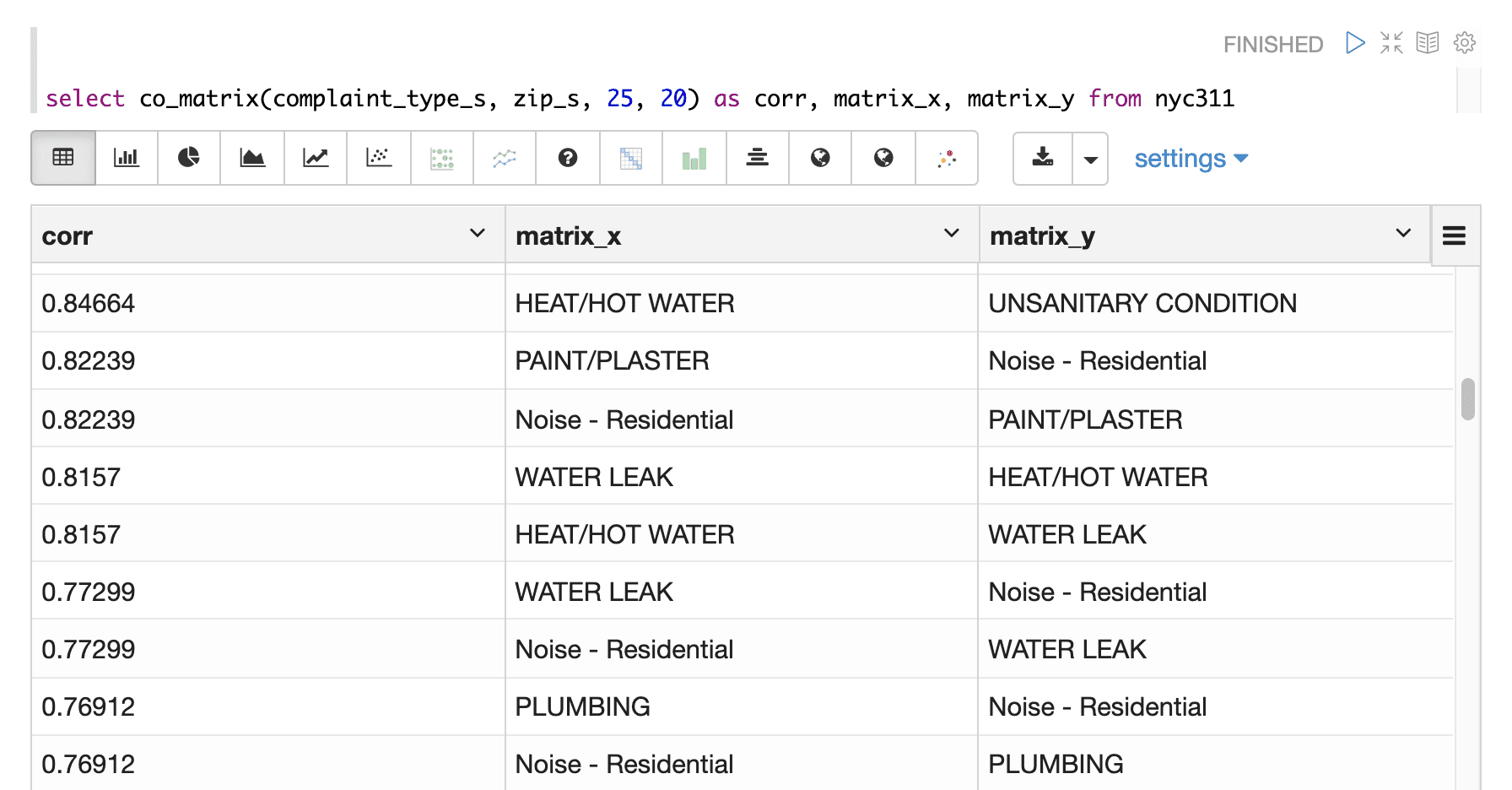Open the corr column dropdown
The width and height of the screenshot is (1512, 790).
pos(478,234)
